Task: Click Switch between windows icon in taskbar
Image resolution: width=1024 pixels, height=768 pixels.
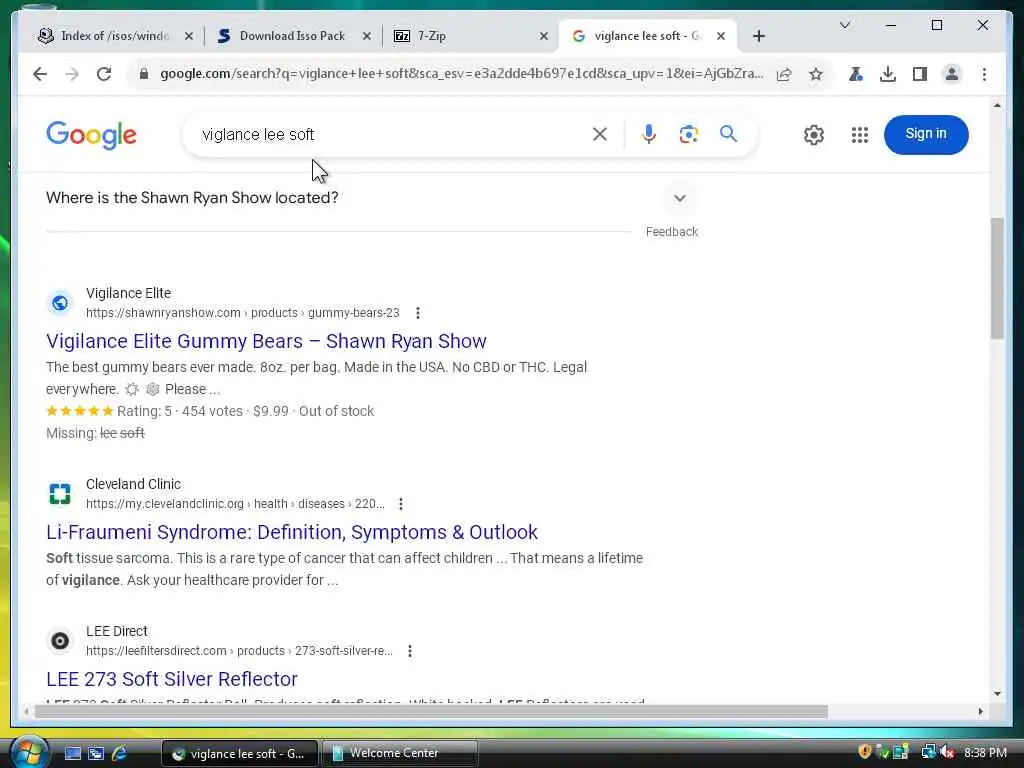Action: tap(96, 754)
